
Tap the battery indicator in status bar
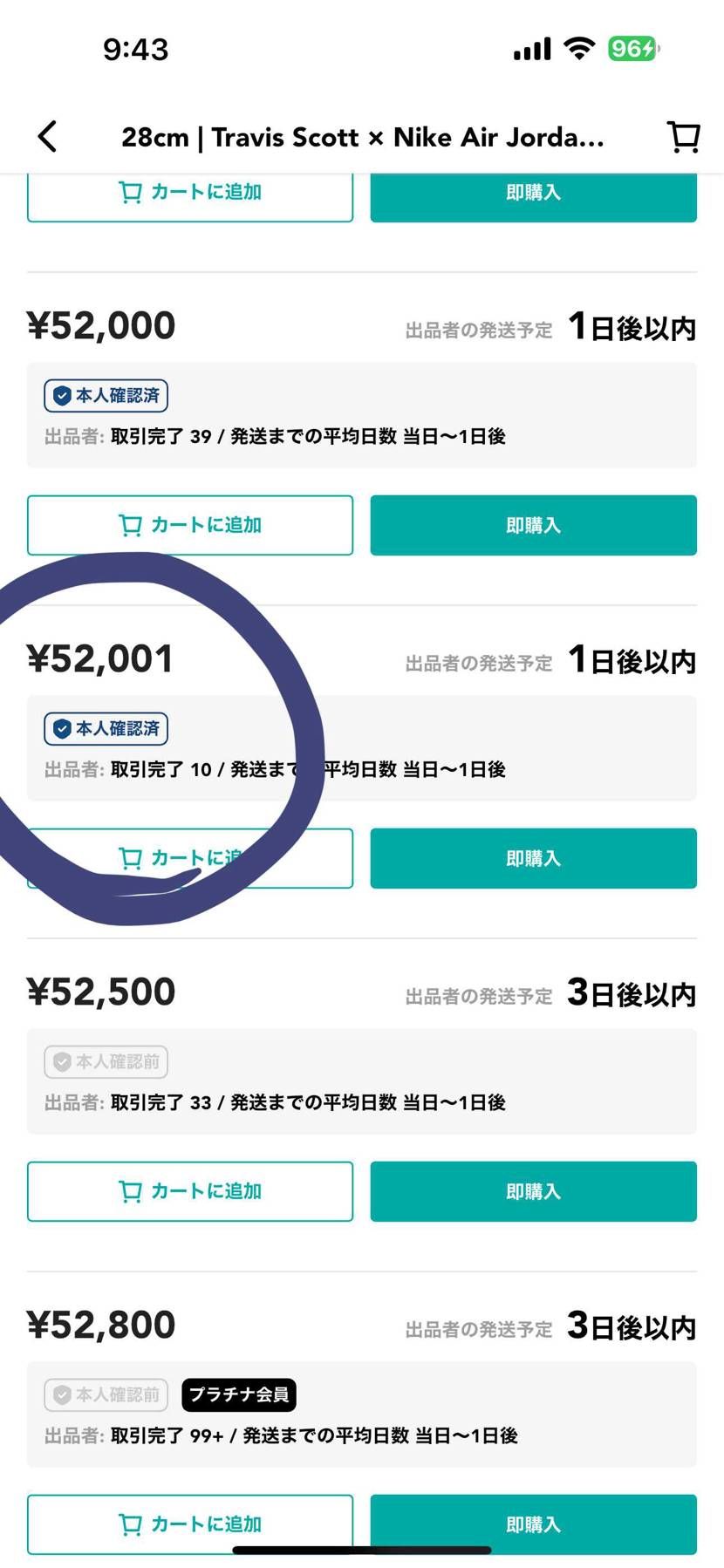[632, 49]
